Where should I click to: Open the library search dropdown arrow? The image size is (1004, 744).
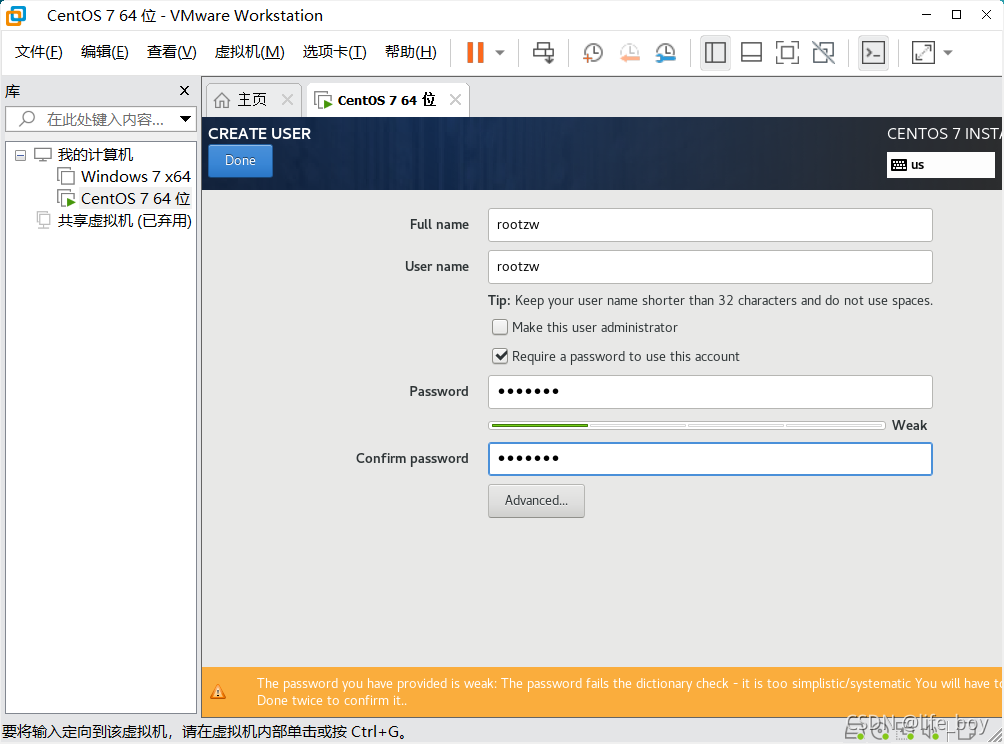tap(185, 119)
